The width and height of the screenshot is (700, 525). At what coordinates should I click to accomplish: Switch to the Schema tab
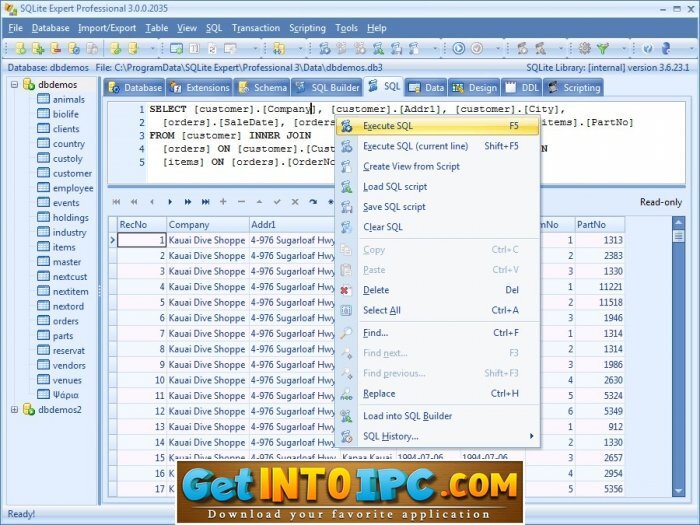(x=262, y=88)
